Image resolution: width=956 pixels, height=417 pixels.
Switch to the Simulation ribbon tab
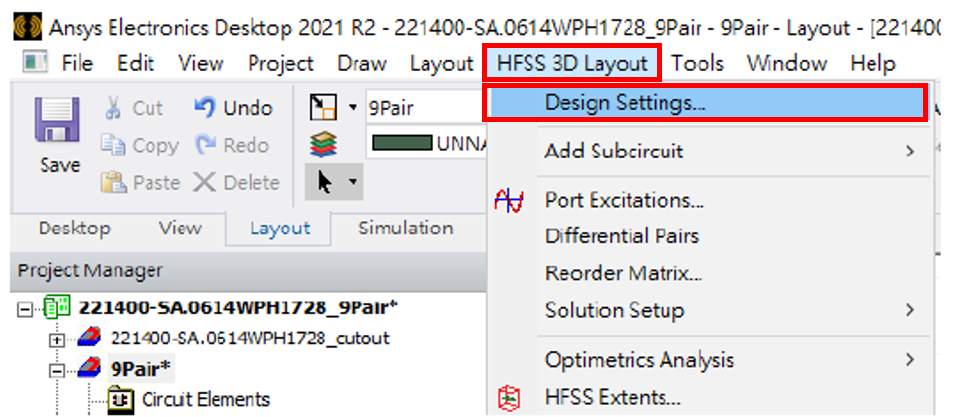point(405,228)
